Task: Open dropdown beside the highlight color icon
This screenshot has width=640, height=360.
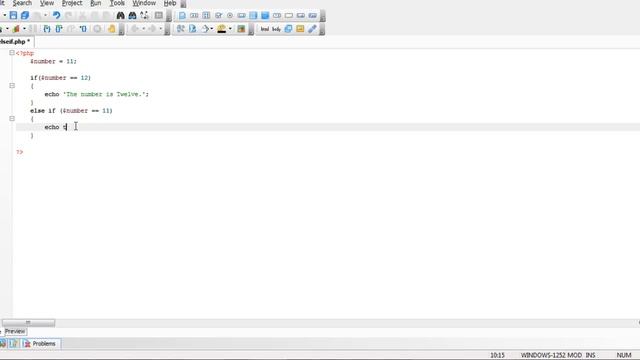Action: tap(230, 29)
